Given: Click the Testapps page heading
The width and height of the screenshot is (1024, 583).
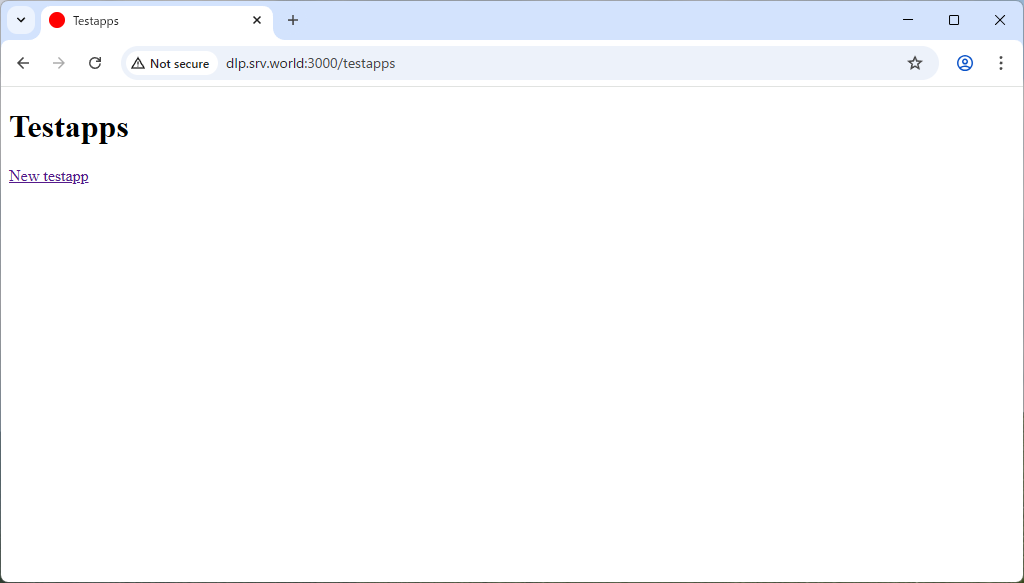Looking at the screenshot, I should (69, 128).
